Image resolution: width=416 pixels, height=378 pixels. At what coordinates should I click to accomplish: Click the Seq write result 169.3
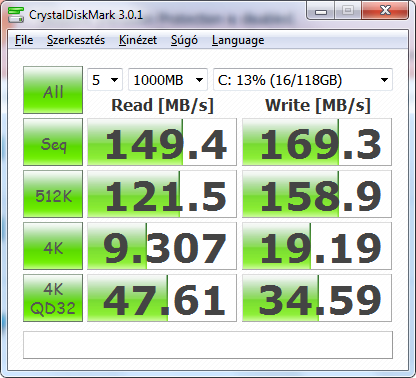point(317,142)
